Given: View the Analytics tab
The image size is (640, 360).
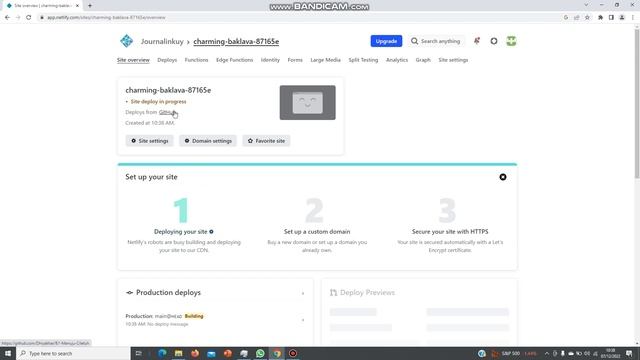Looking at the screenshot, I should pos(397,60).
